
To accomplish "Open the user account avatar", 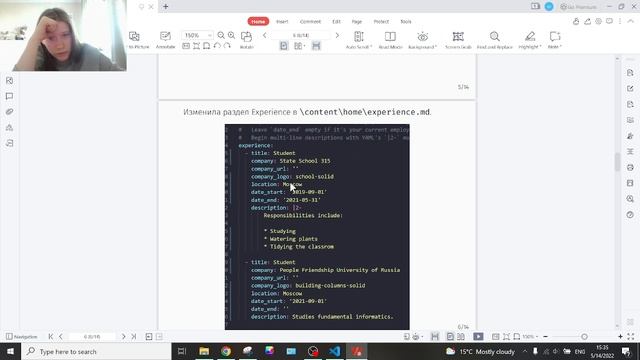I will (x=549, y=7).
